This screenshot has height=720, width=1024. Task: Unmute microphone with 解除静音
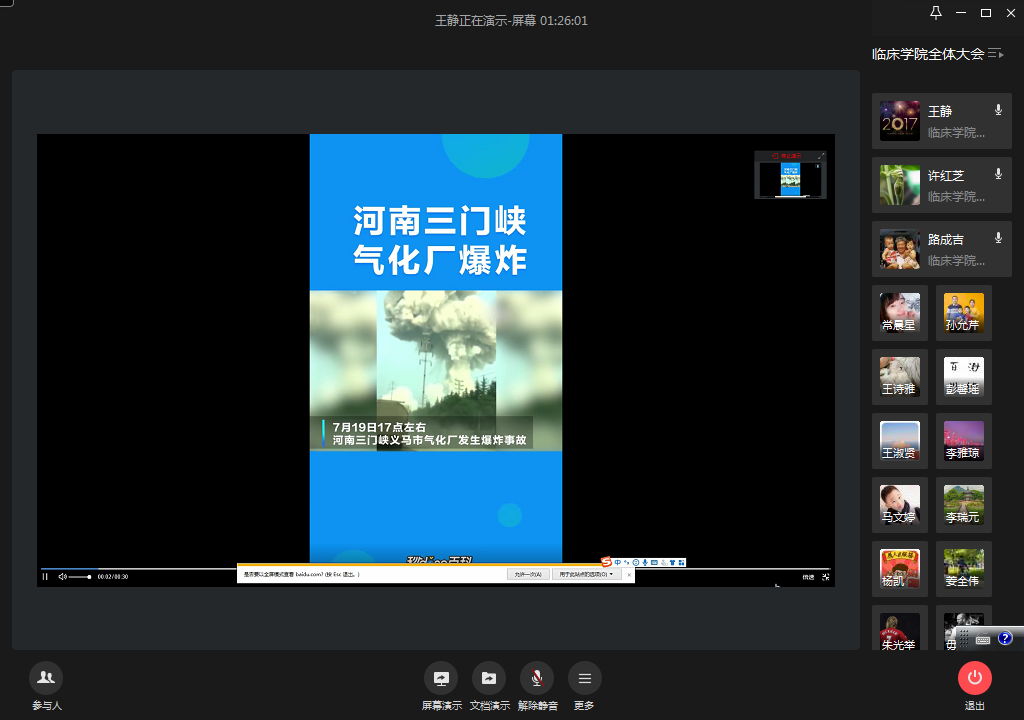[x=537, y=678]
